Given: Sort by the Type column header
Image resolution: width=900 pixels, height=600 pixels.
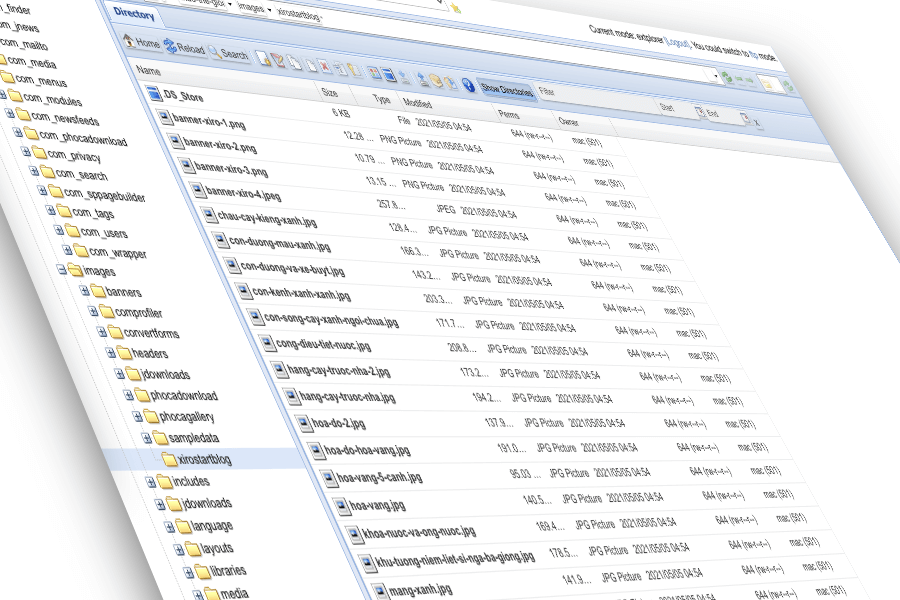Looking at the screenshot, I should click(x=381, y=99).
